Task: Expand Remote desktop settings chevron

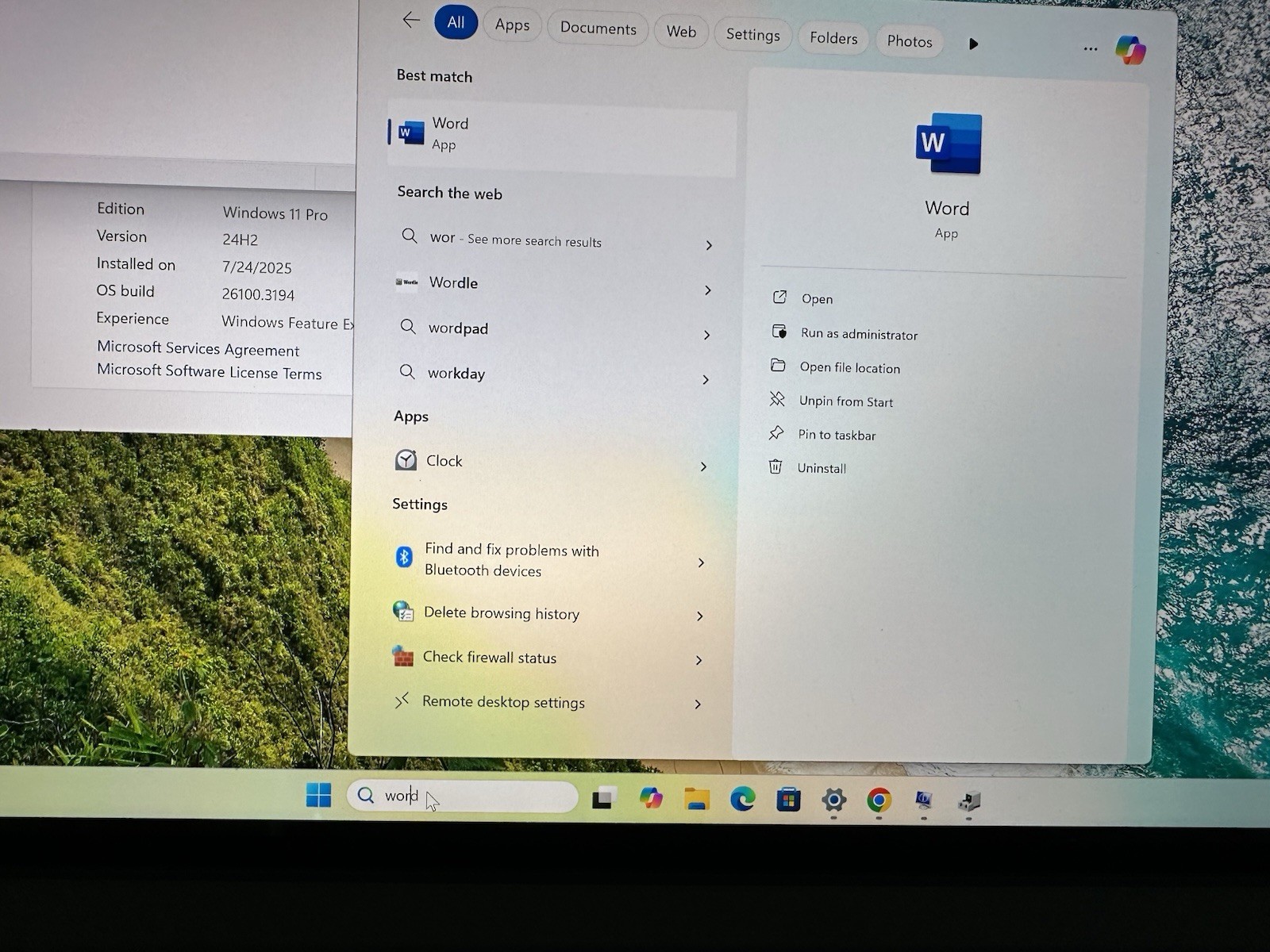Action: (x=697, y=704)
